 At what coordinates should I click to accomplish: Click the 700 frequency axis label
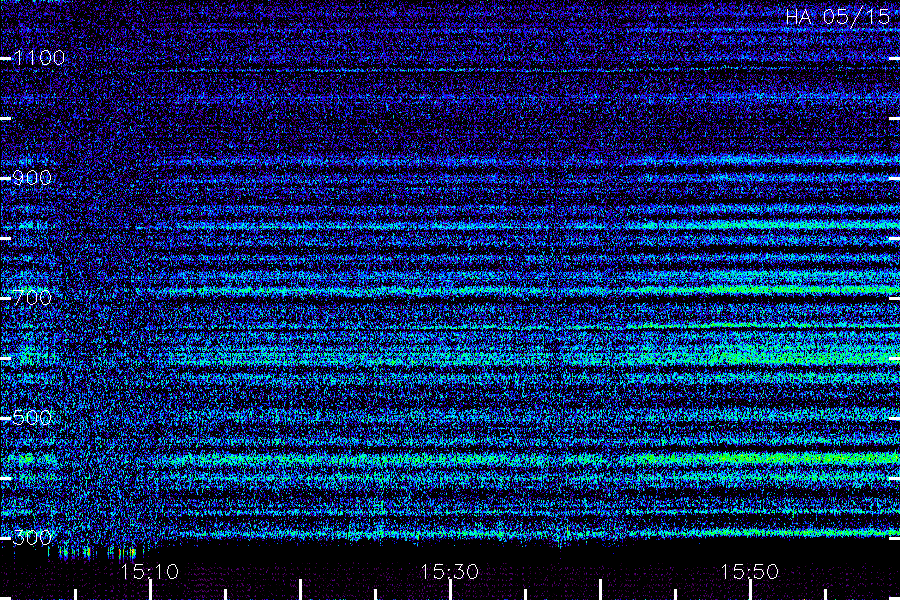[x=32, y=298]
